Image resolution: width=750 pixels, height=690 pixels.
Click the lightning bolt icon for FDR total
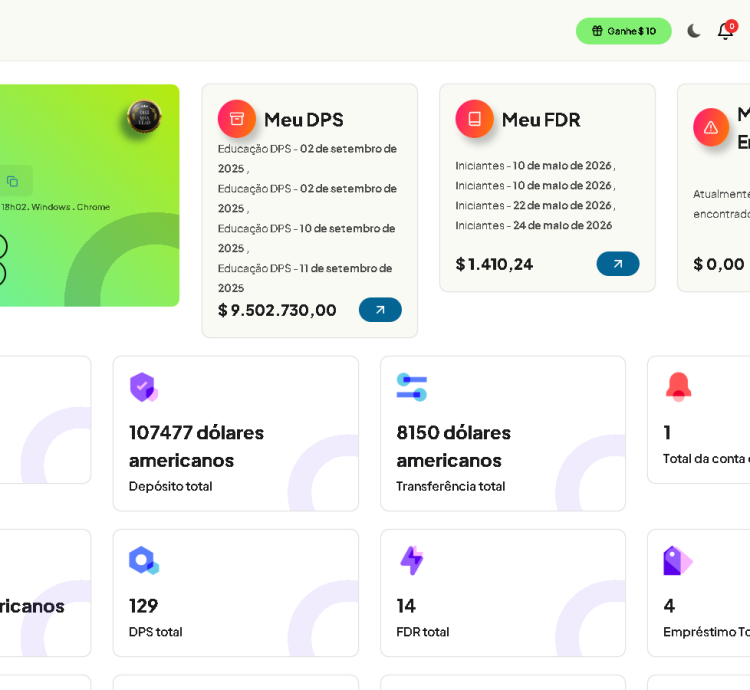pyautogui.click(x=412, y=560)
